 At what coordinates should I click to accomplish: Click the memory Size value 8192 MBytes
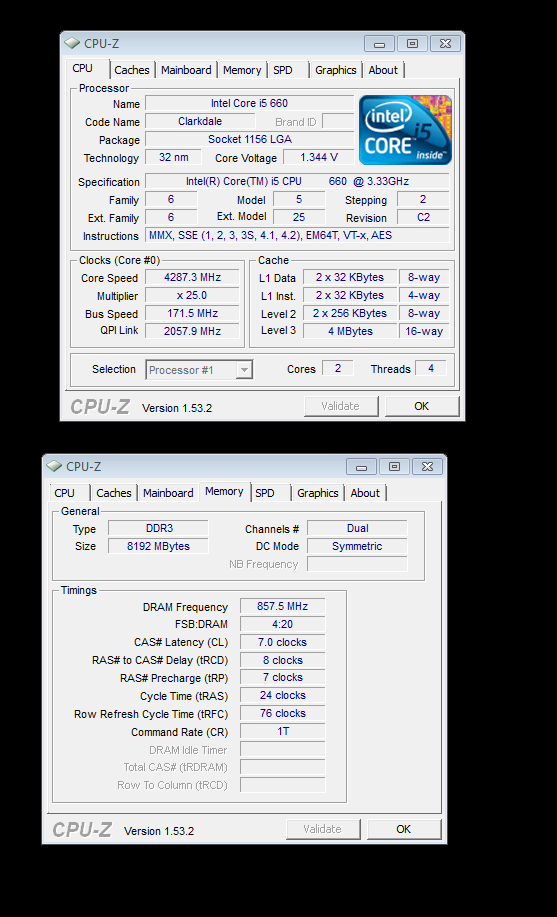point(159,546)
